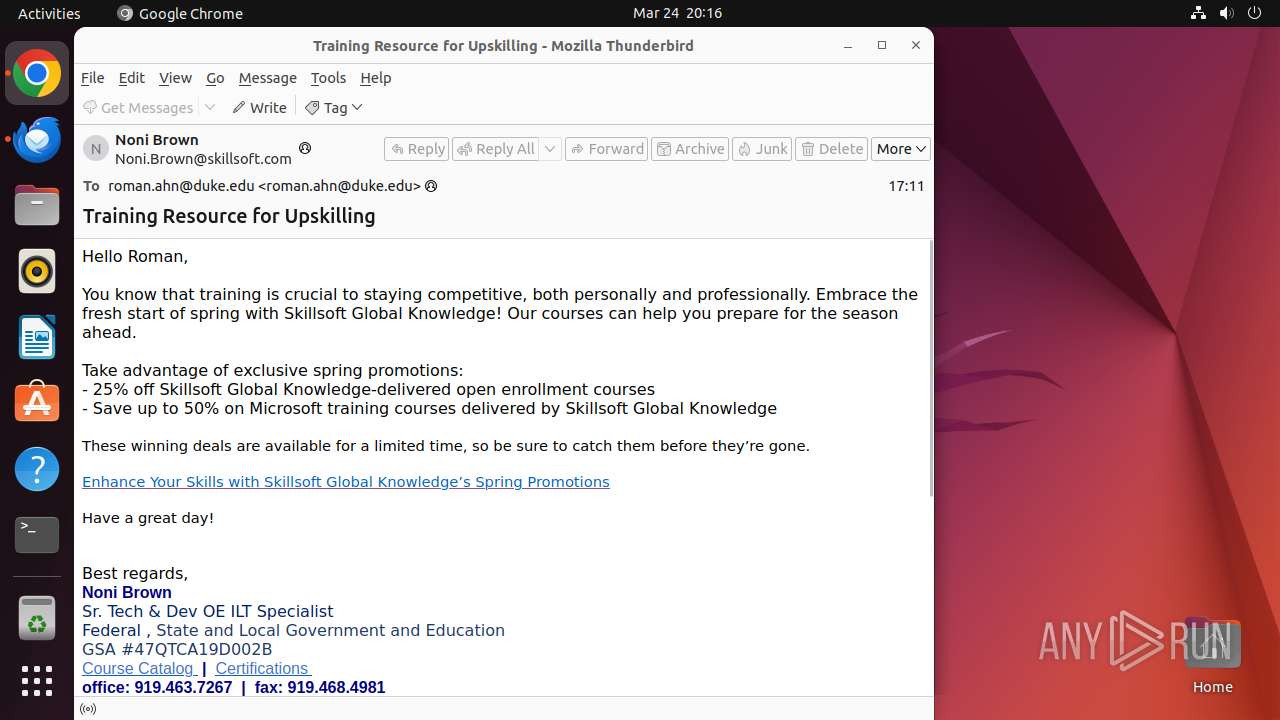Viewport: 1280px width, 720px height.
Task: Close the Thunderbird message window
Action: coord(916,45)
